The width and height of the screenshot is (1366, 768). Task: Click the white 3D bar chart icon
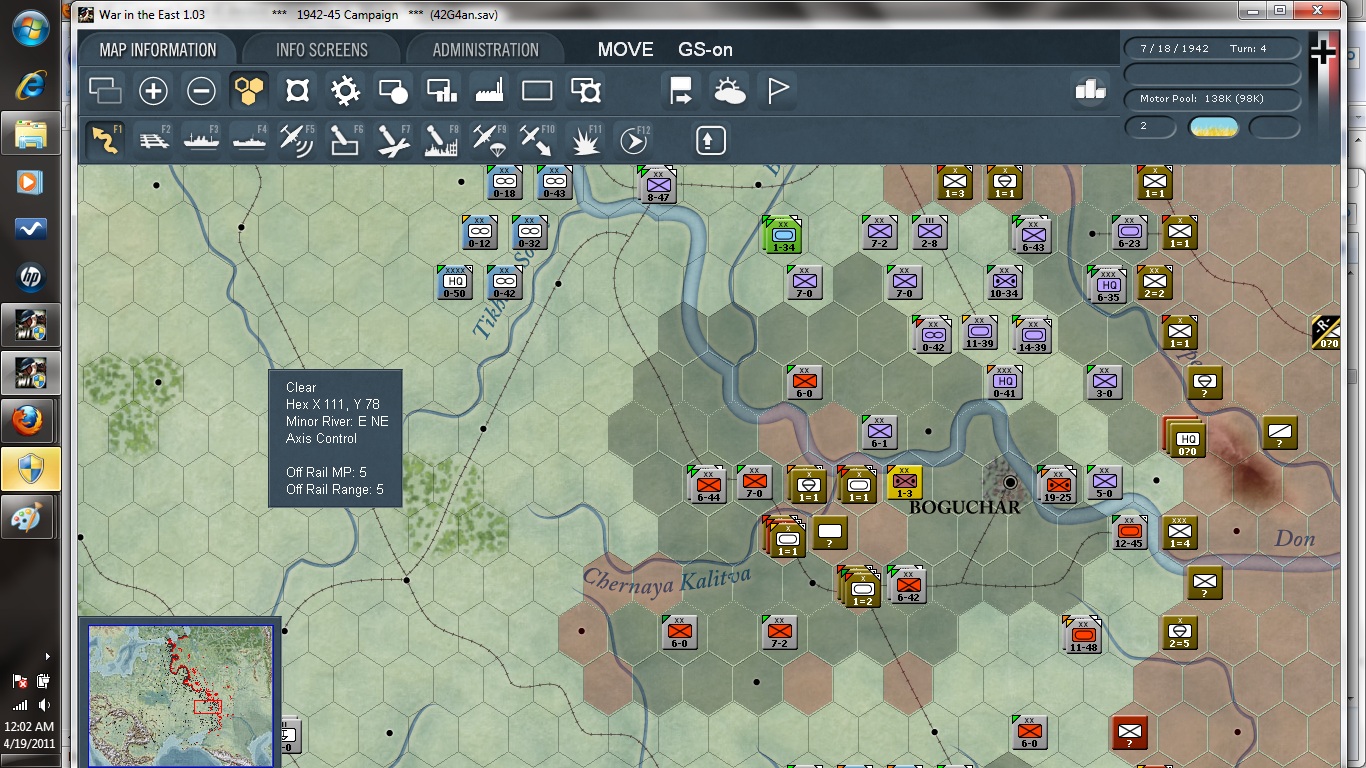tap(1091, 90)
